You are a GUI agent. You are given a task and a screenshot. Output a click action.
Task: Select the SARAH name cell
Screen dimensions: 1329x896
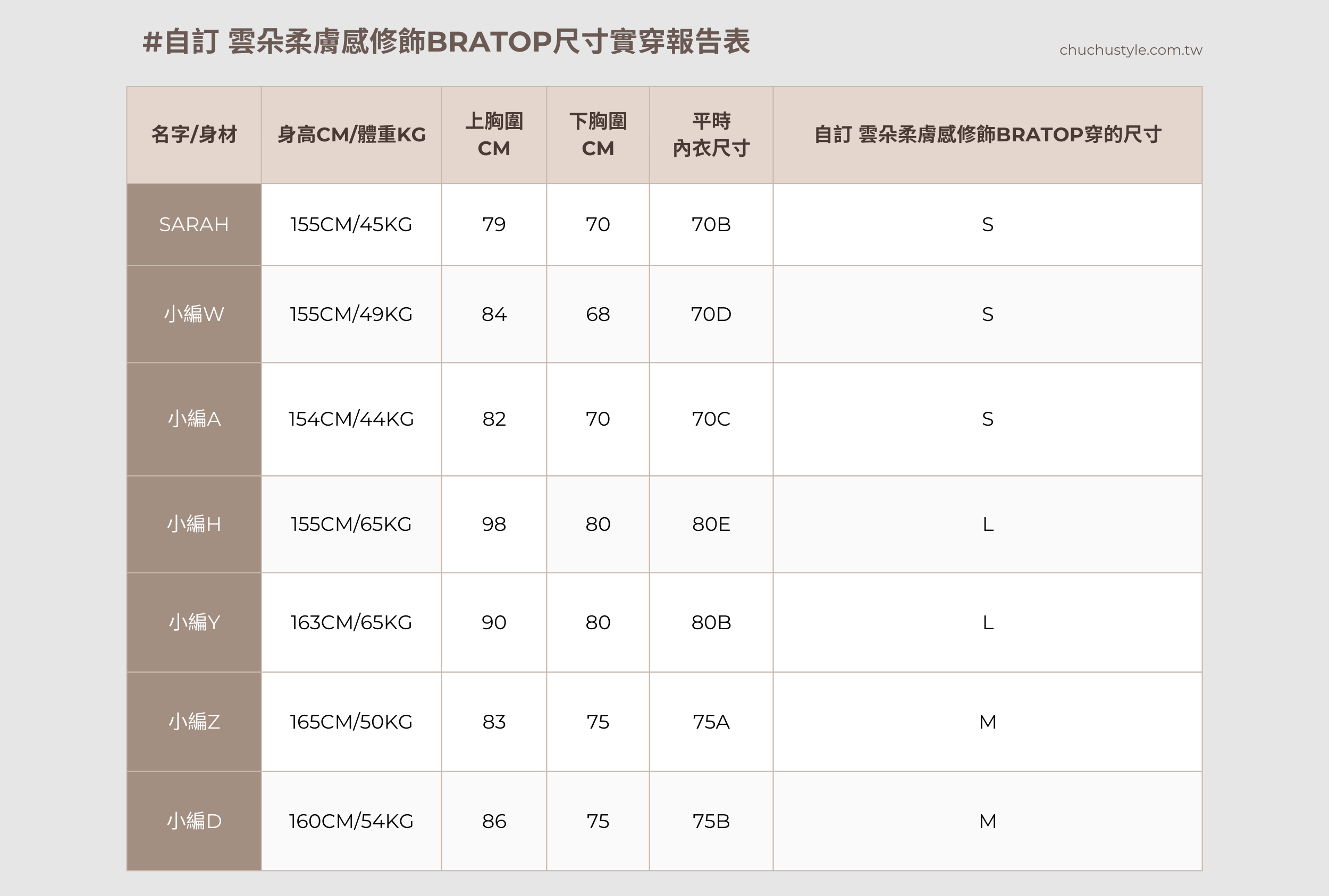194,225
